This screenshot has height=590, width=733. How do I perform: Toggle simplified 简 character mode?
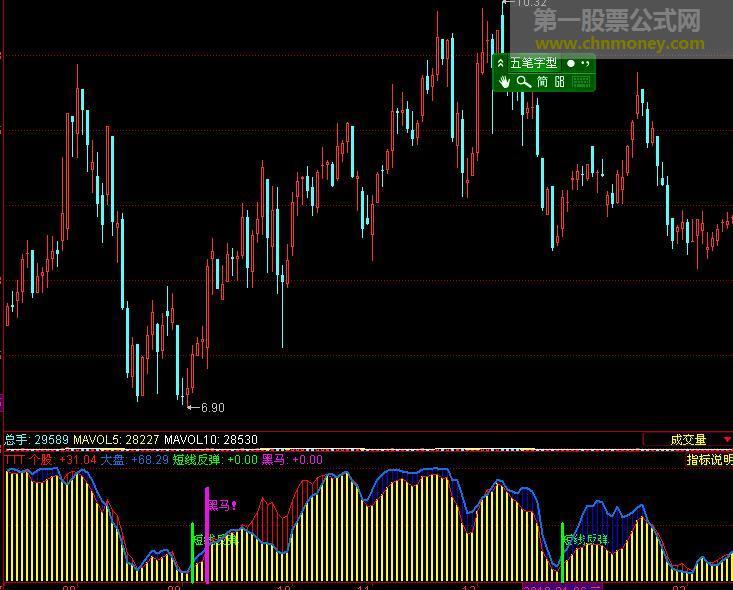point(542,82)
